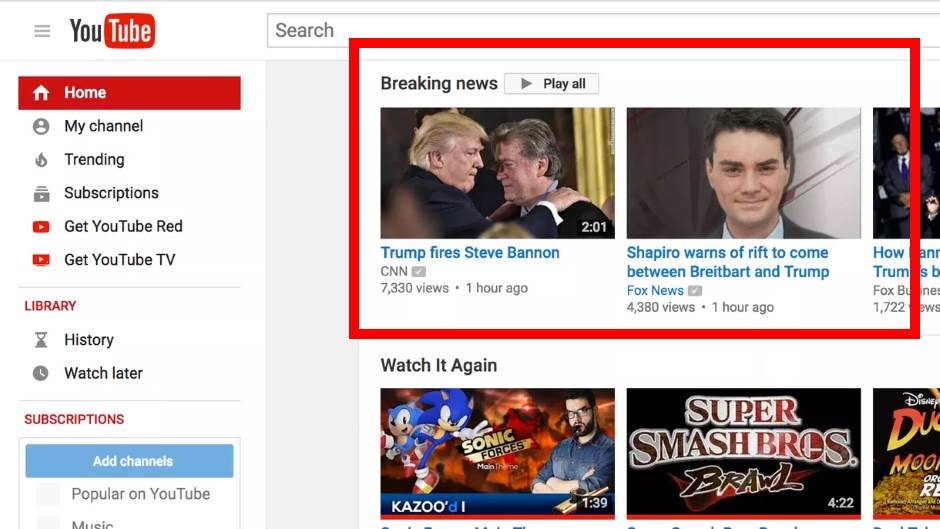Open the Trump fires Steve Bannon title
This screenshot has width=940, height=529.
pyautogui.click(x=470, y=253)
